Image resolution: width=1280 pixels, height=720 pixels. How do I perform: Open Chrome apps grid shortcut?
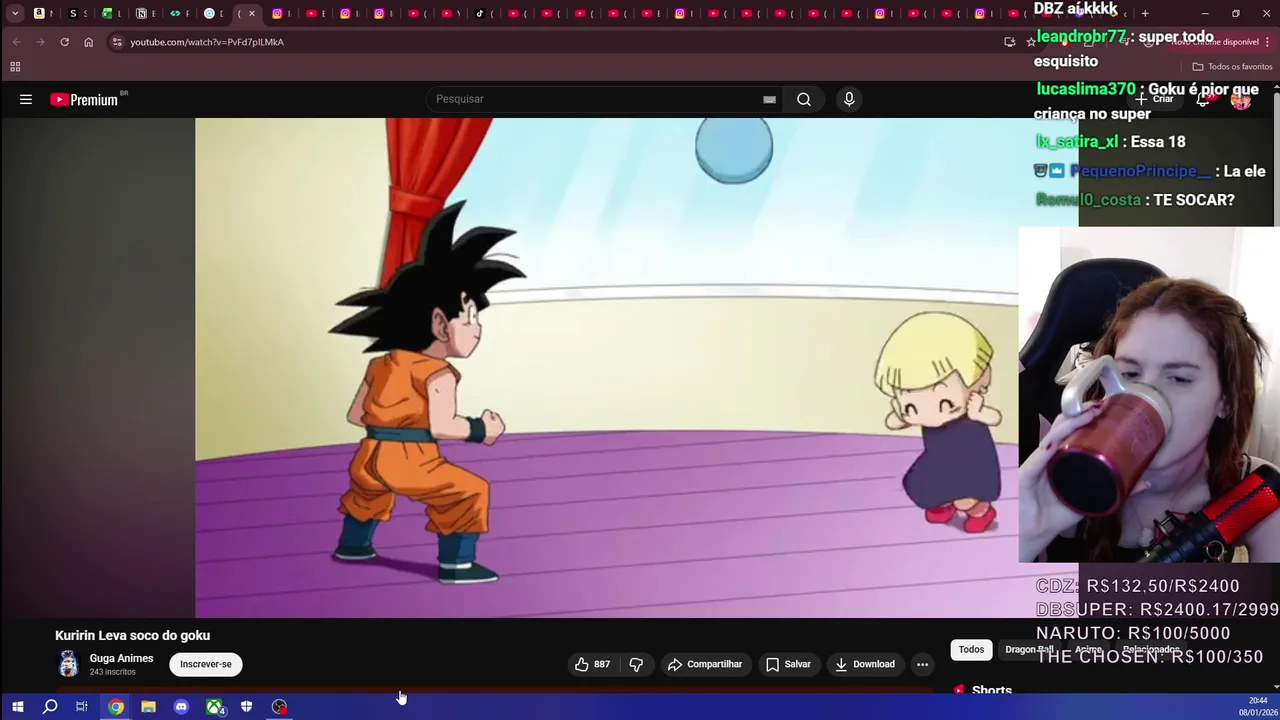tap(15, 67)
